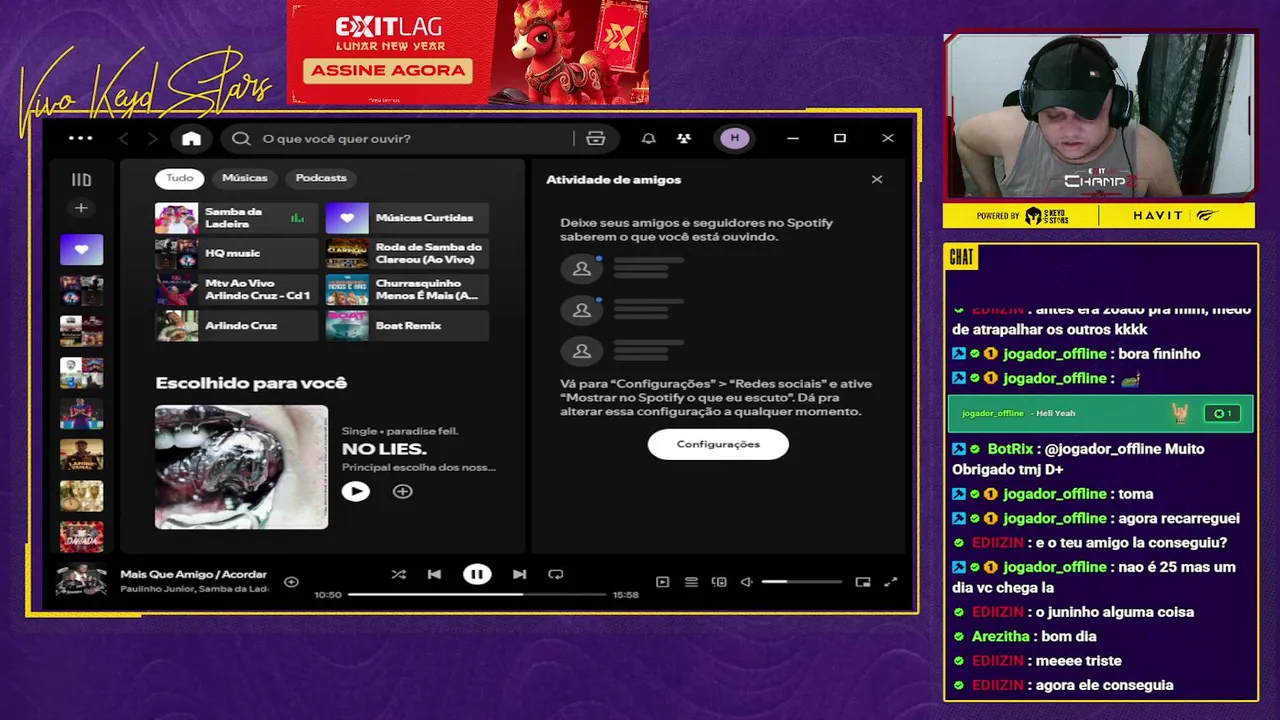
Task: Toggle the Now Playing view icon
Action: 662,582
